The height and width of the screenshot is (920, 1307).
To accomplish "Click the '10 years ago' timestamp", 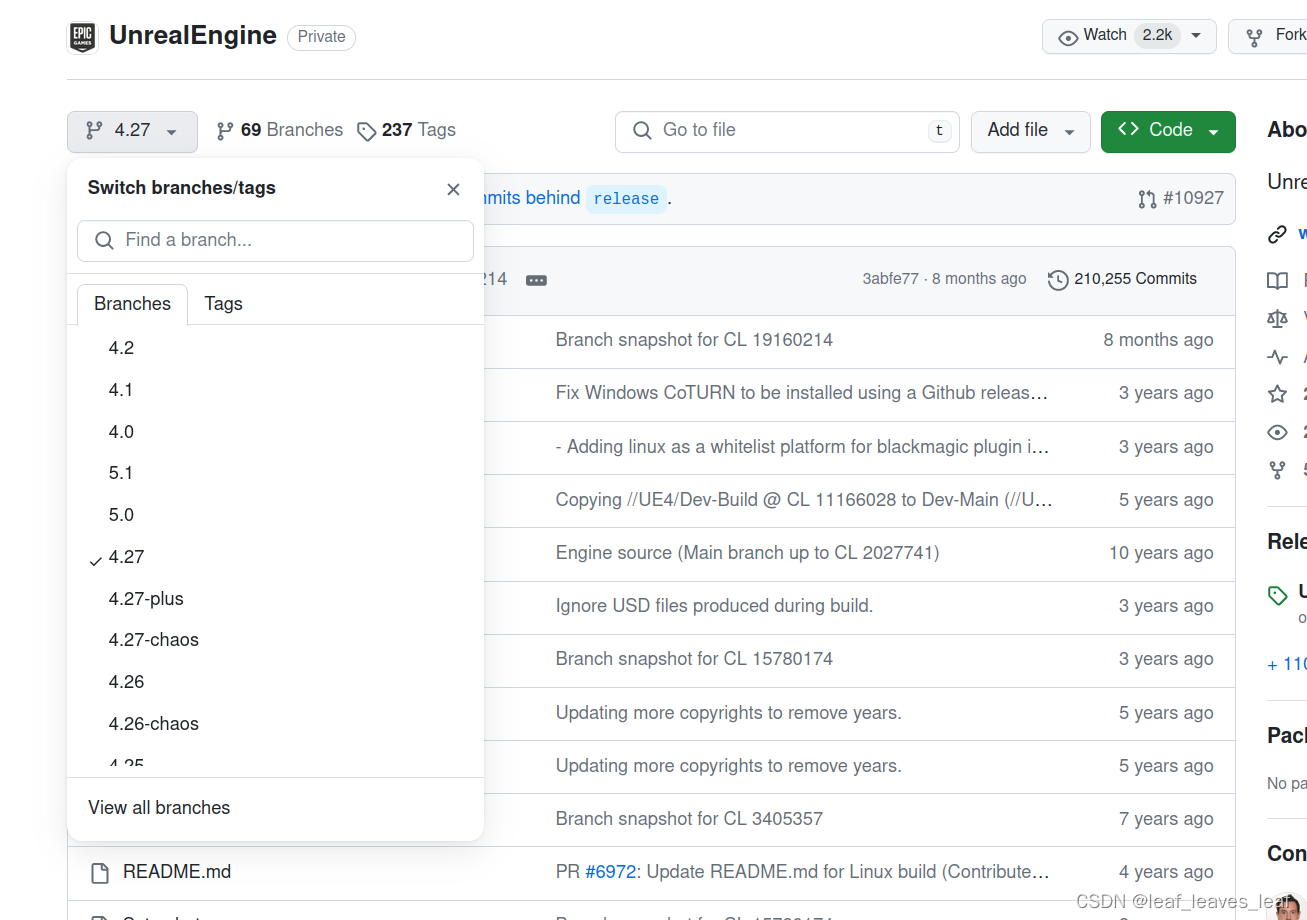I will (1161, 553).
